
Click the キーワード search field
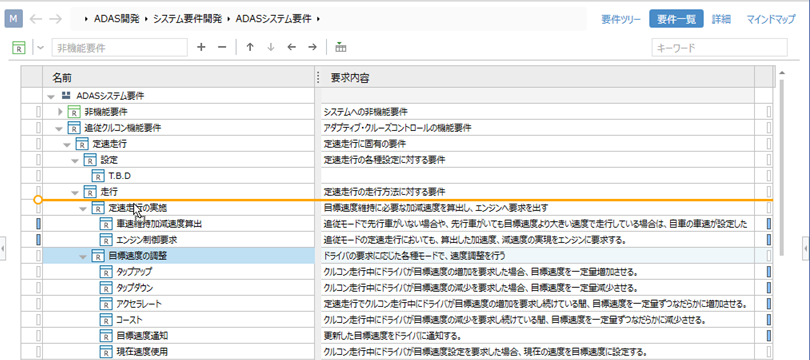point(720,48)
